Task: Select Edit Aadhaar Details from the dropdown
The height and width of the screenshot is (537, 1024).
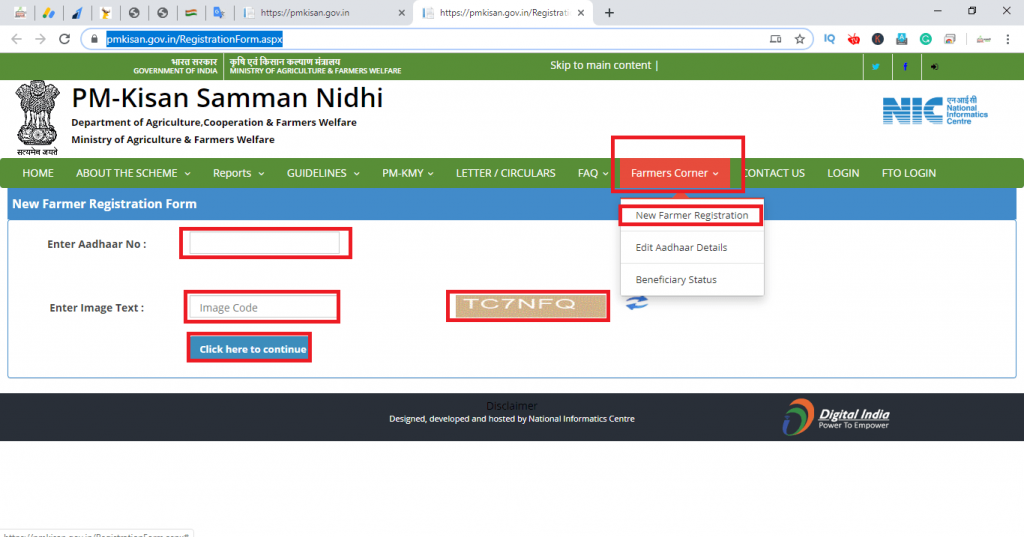Action: point(692,248)
